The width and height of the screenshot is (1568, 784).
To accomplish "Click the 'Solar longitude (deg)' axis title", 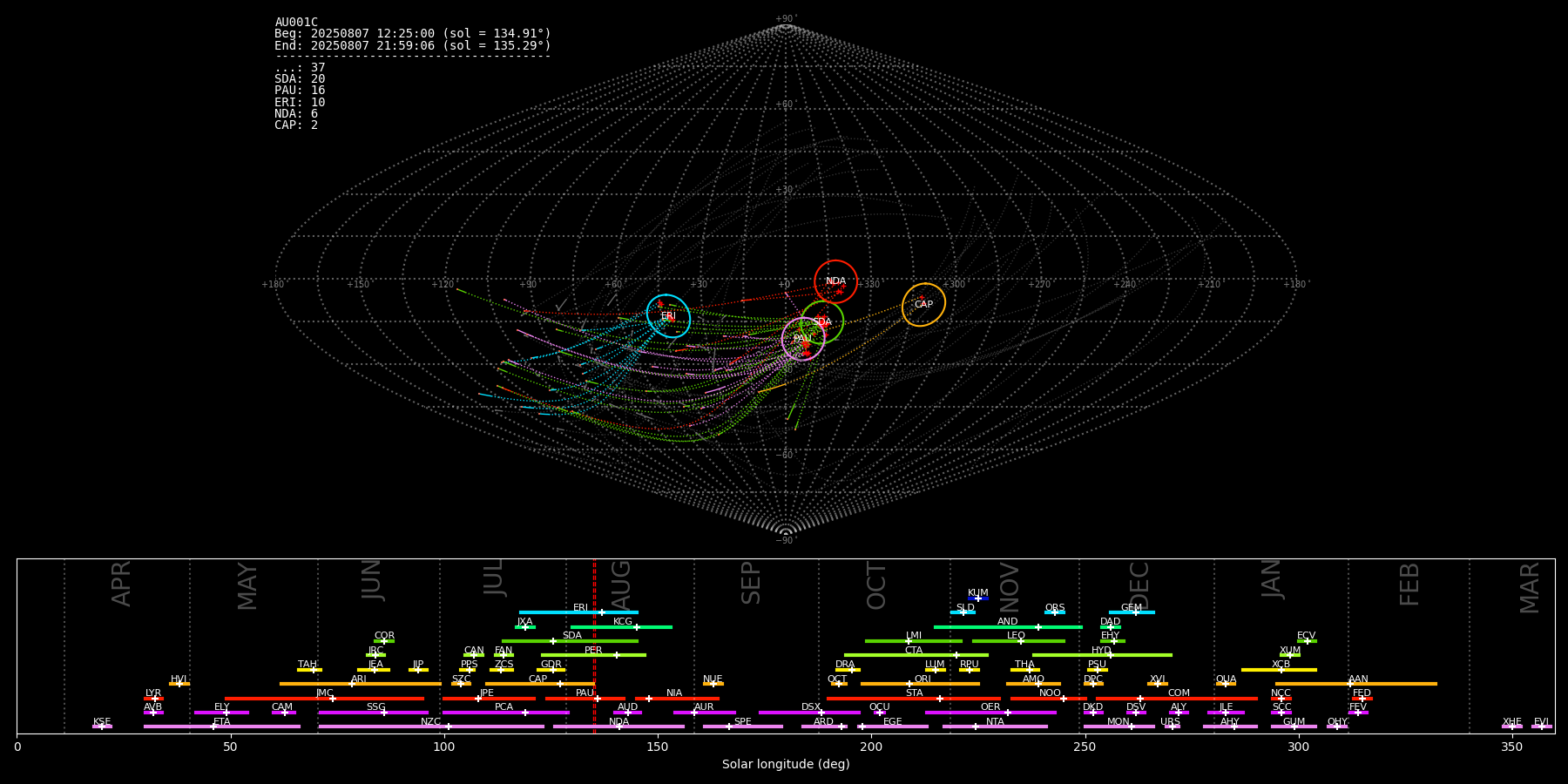I will pyautogui.click(x=786, y=765).
